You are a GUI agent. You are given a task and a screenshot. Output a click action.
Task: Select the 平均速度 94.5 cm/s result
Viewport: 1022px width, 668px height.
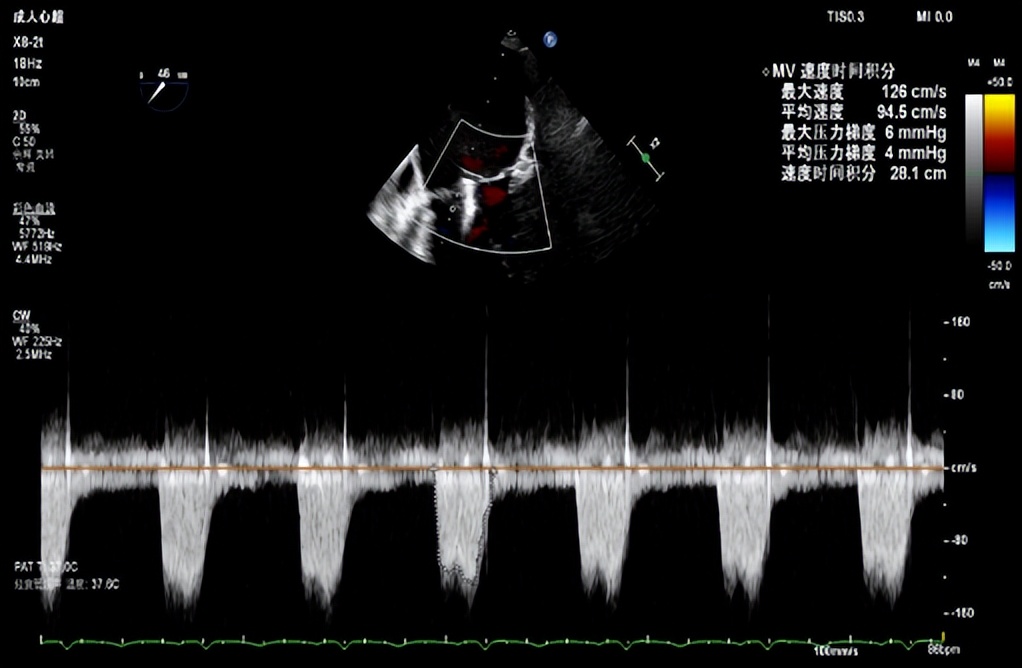[x=864, y=111]
